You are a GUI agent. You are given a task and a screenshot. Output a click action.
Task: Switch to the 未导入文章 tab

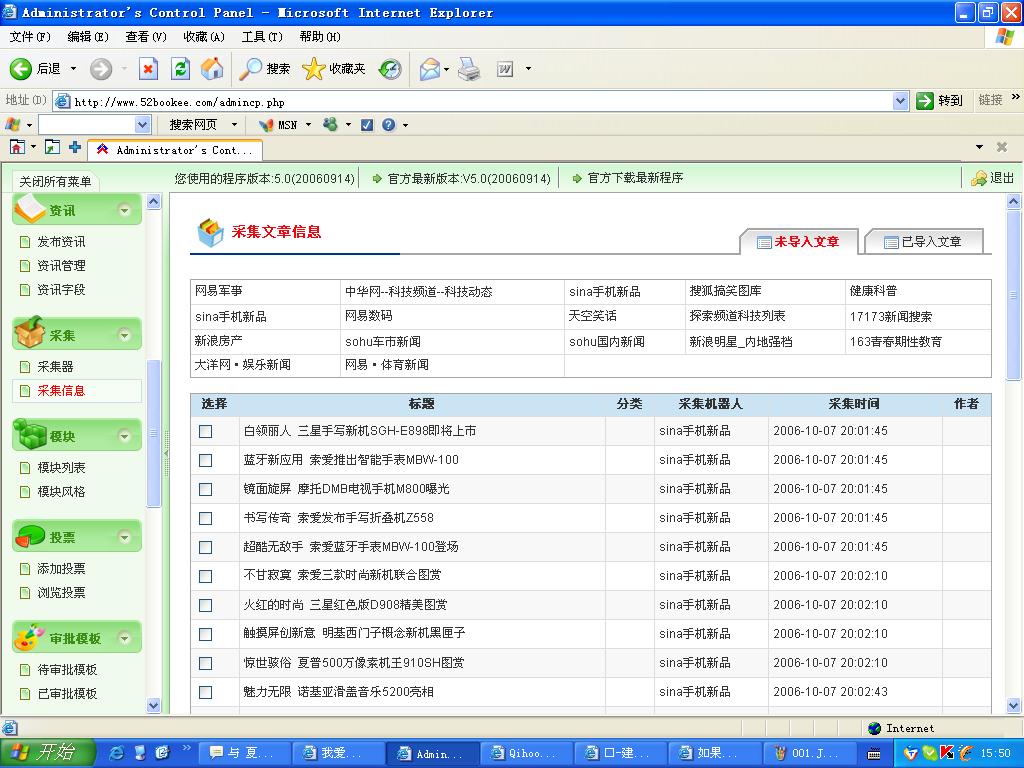pyautogui.click(x=798, y=242)
